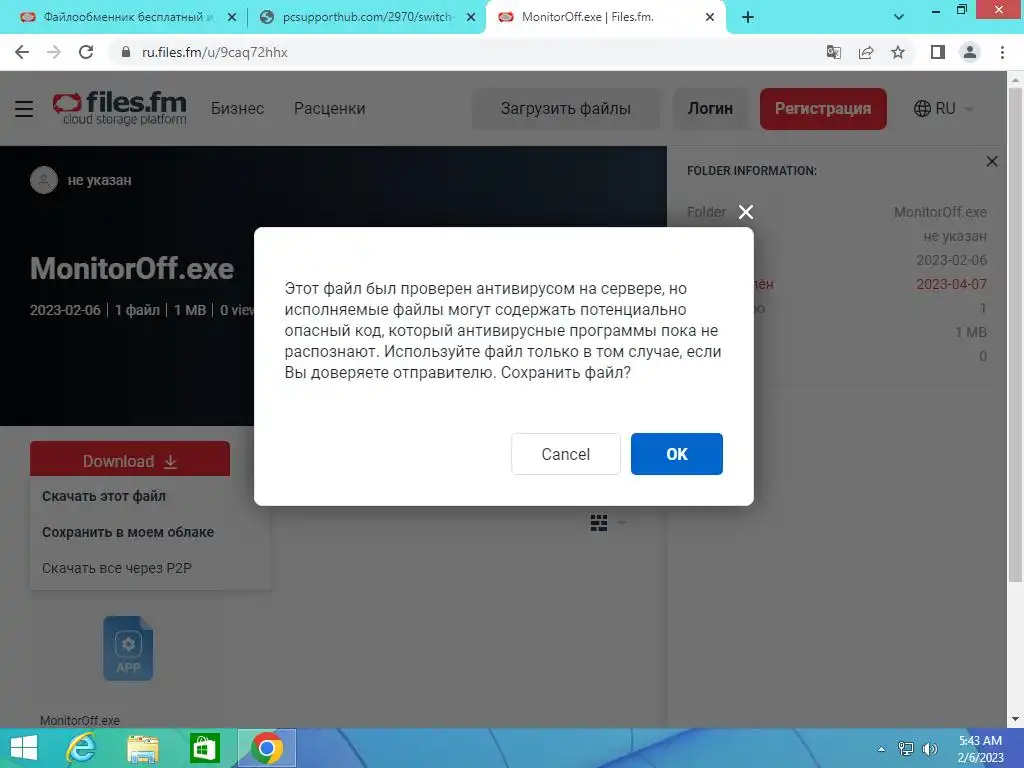Click the Chrome taskbar icon
Viewport: 1024px width, 768px height.
(x=266, y=748)
